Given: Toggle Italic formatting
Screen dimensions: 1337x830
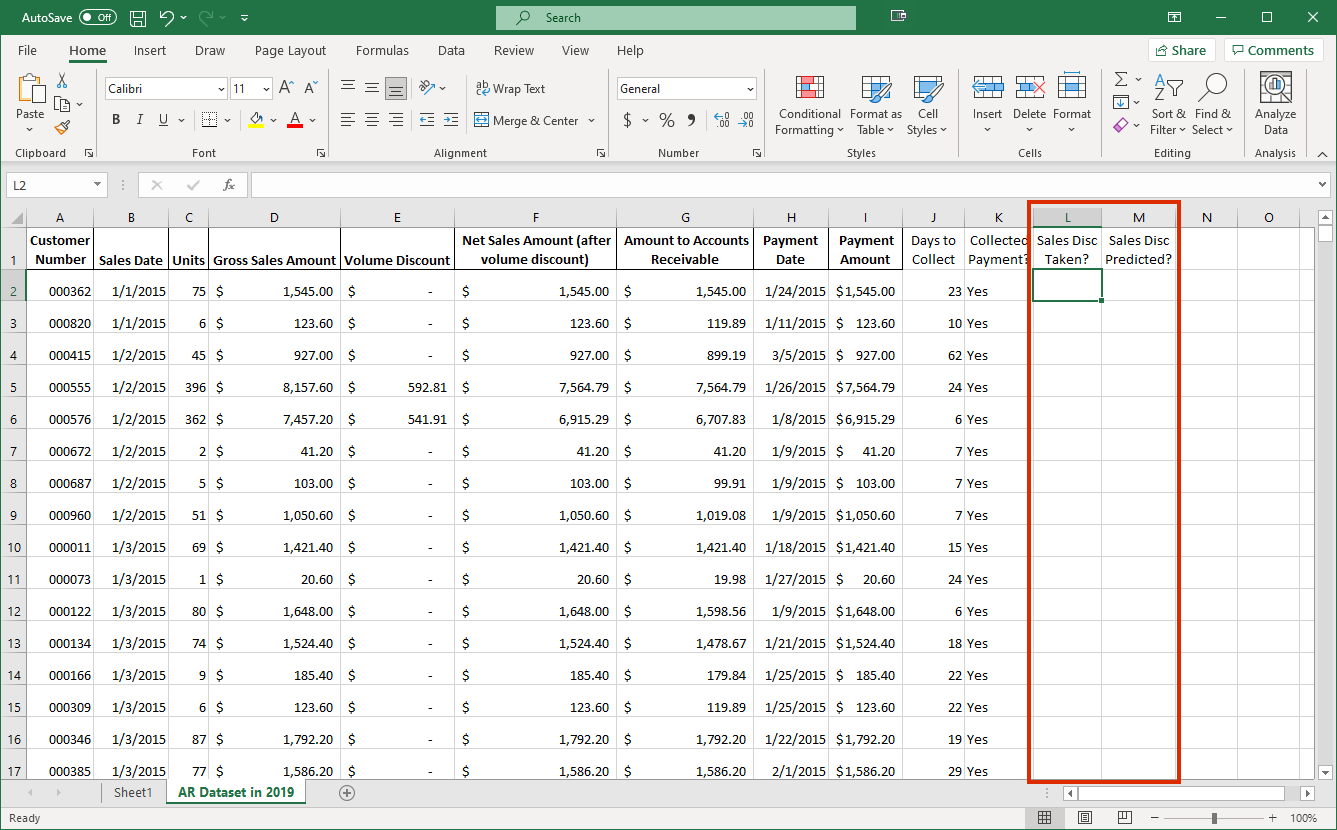Looking at the screenshot, I should [140, 120].
